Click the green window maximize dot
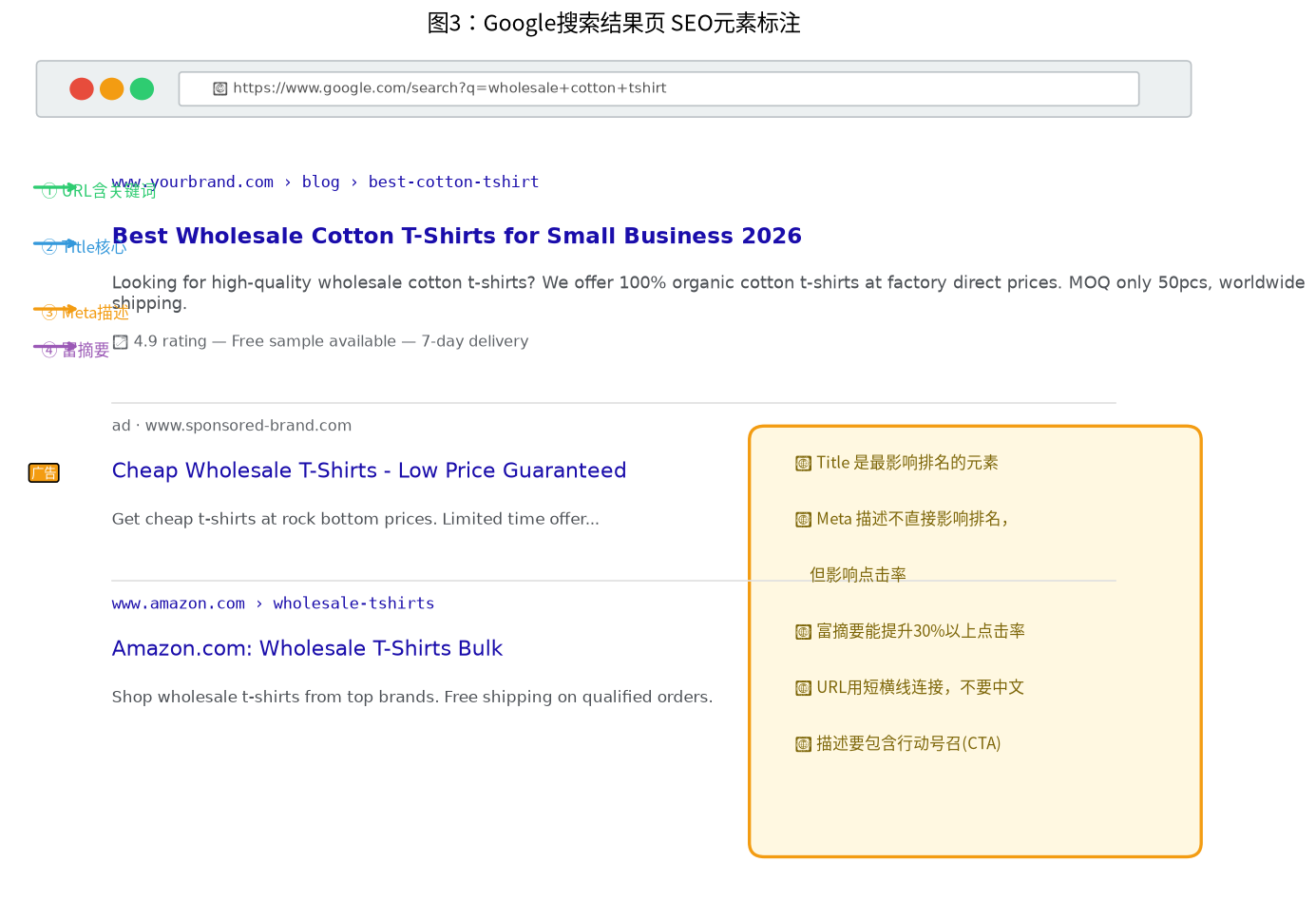The image size is (1316, 901). pos(142,88)
